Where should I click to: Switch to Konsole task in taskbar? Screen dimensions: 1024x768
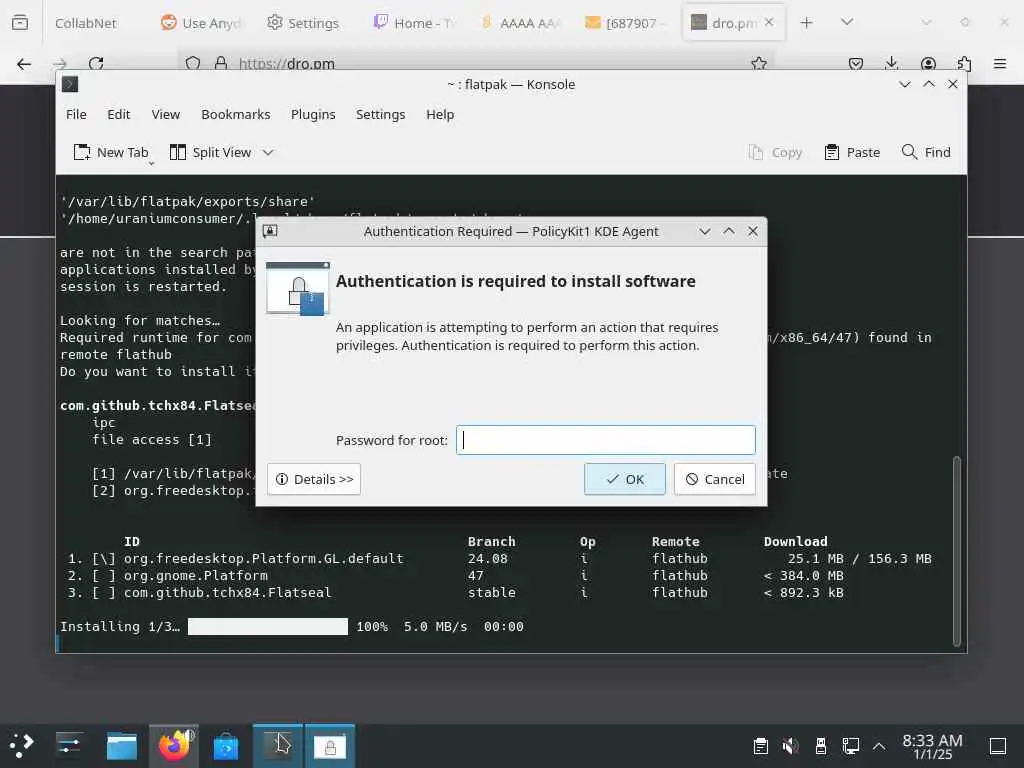click(x=278, y=745)
